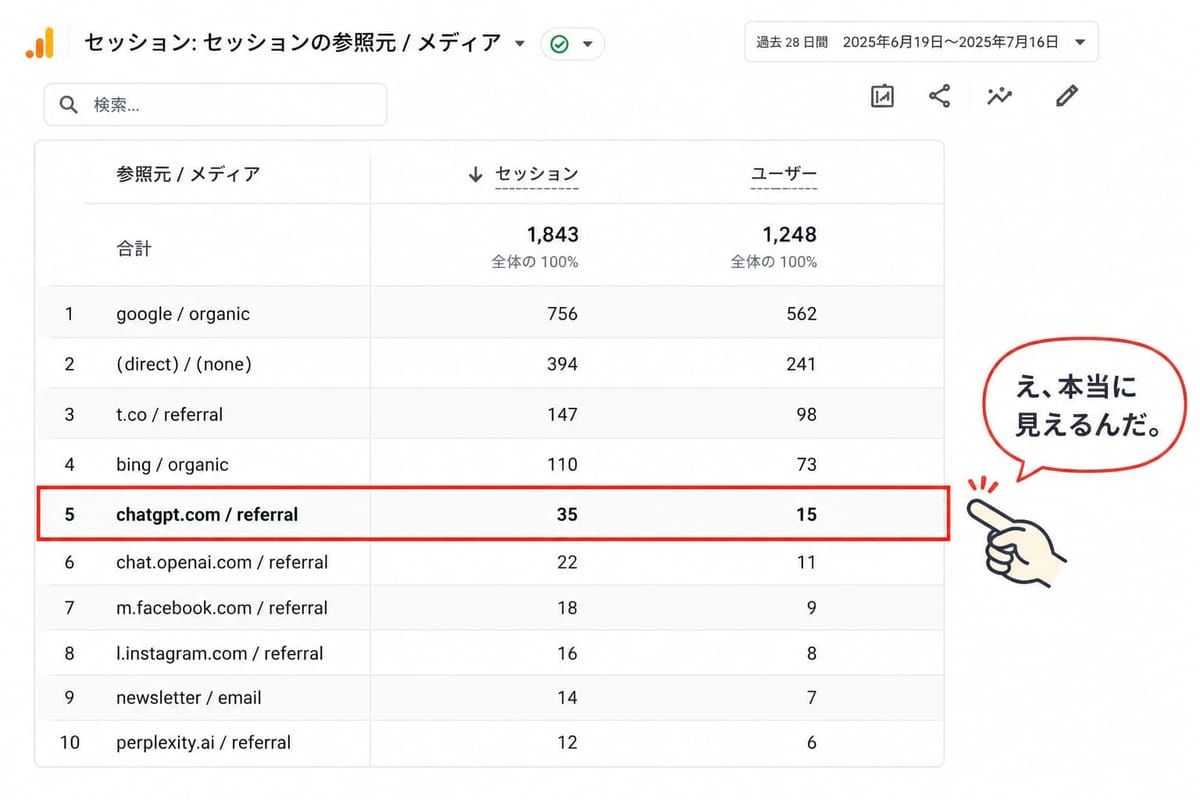This screenshot has width=1200, height=800.
Task: Click the share report icon
Action: 939,96
